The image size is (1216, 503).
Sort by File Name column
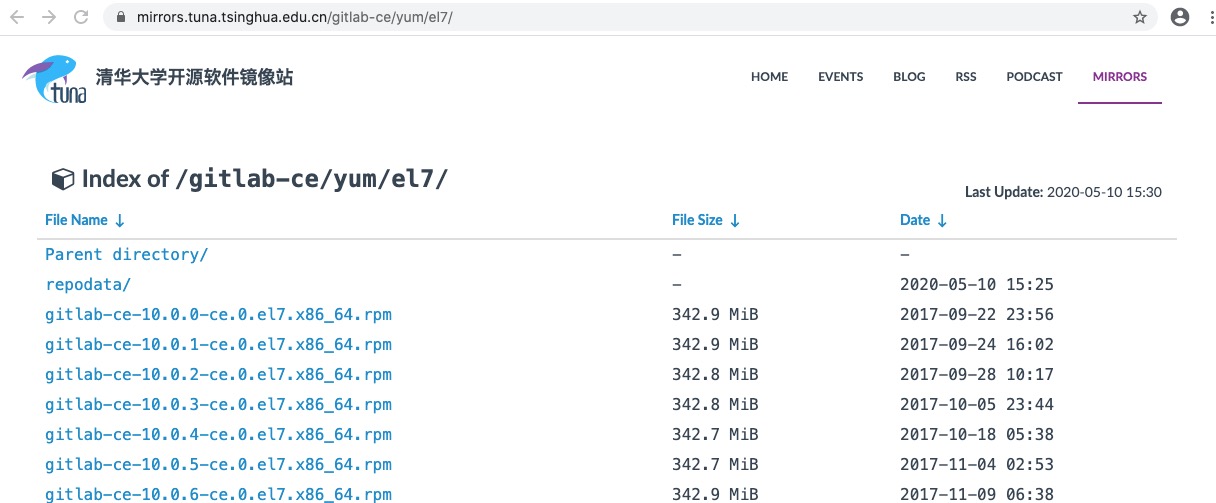(x=85, y=220)
